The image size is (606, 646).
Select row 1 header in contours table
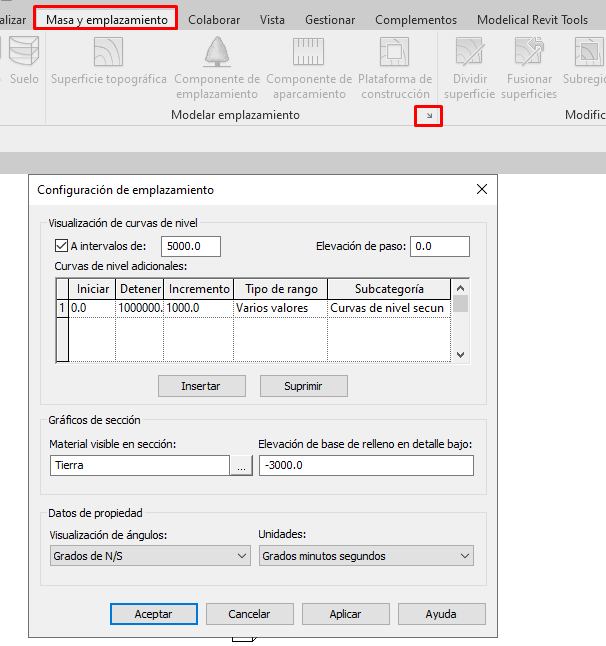pyautogui.click(x=62, y=308)
